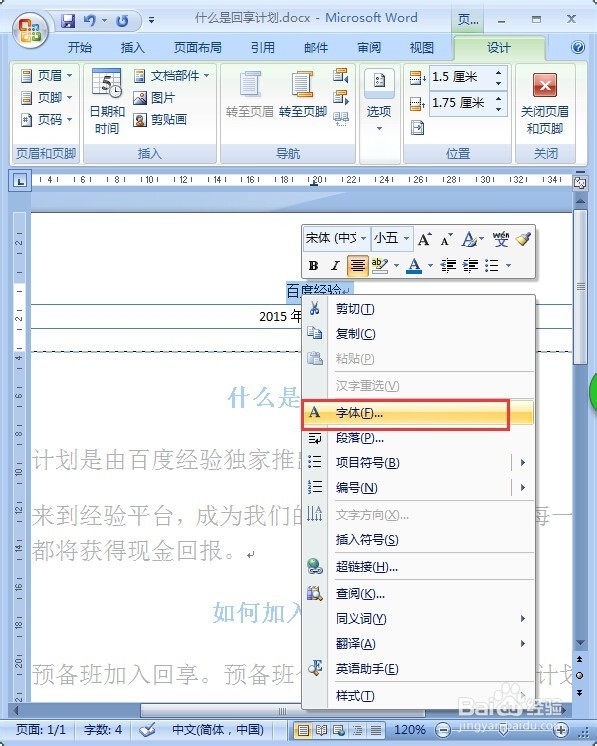Viewport: 597px width, 746px height.
Task: Expand Numbering (编号) submenu
Action: pos(523,487)
